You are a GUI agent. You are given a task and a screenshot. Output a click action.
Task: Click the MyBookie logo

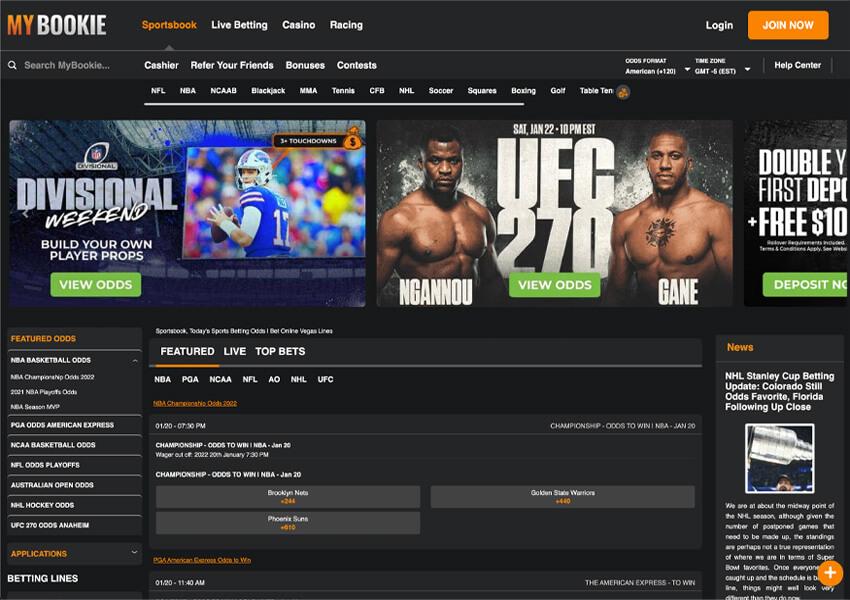click(57, 25)
